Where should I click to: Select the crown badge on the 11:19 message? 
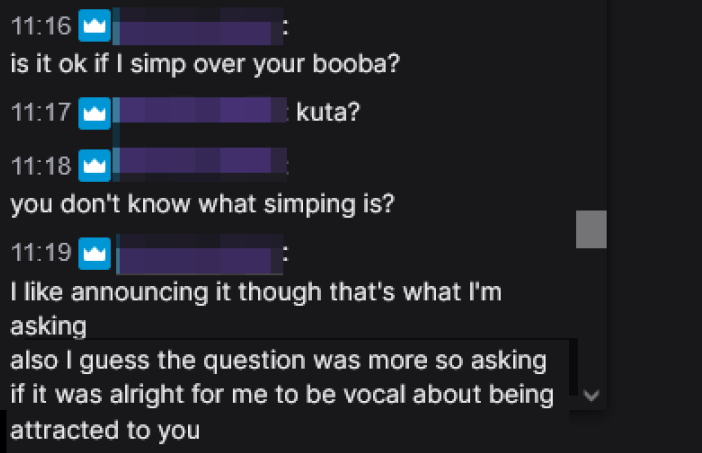click(94, 254)
